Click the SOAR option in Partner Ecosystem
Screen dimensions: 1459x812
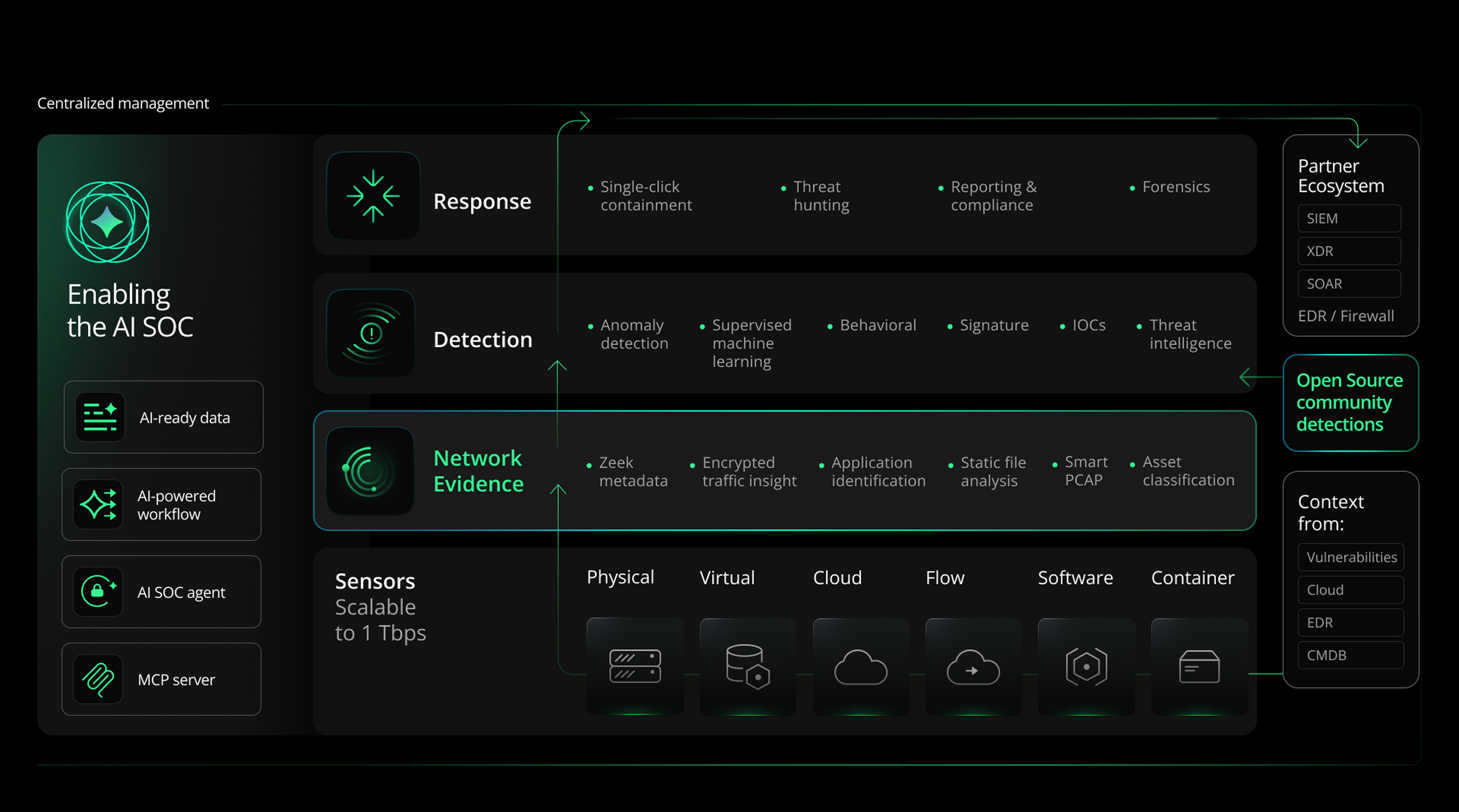click(x=1349, y=283)
